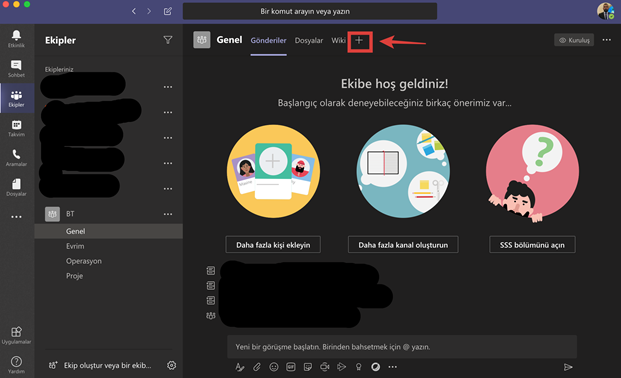Open the Dosyalar files icon in left rail
Screen dimensions: 621x378
(x=16, y=187)
